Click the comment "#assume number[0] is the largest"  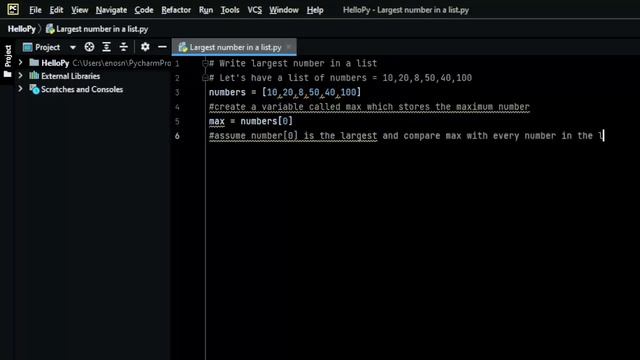(x=293, y=136)
